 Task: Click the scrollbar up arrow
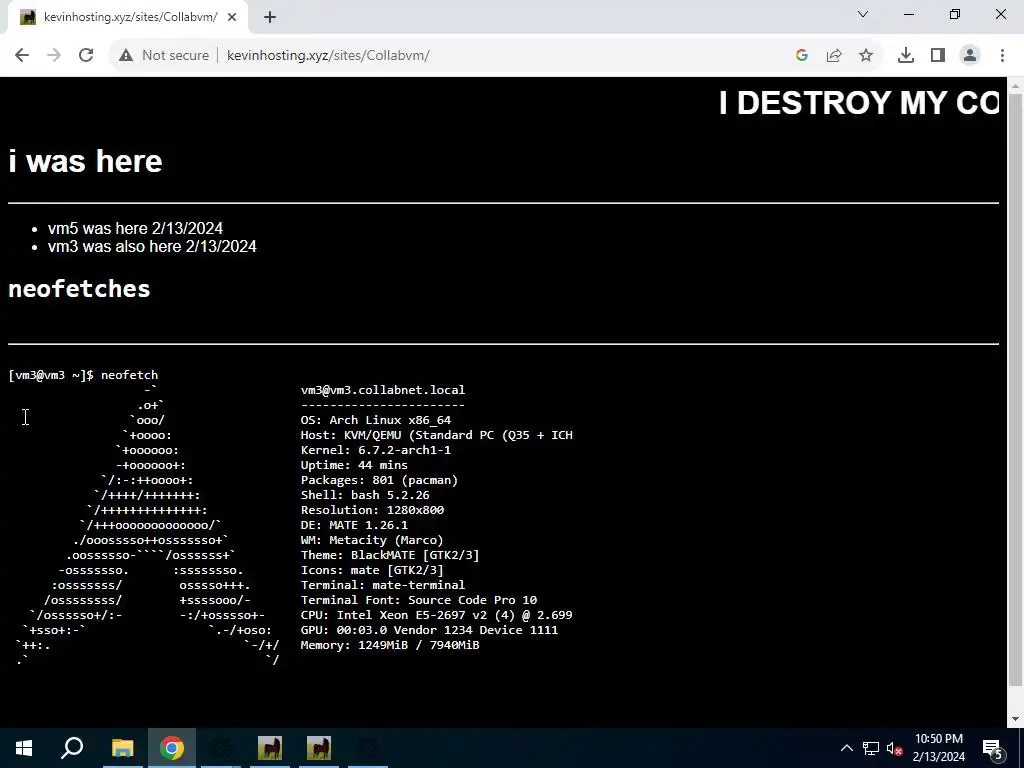click(x=1016, y=85)
